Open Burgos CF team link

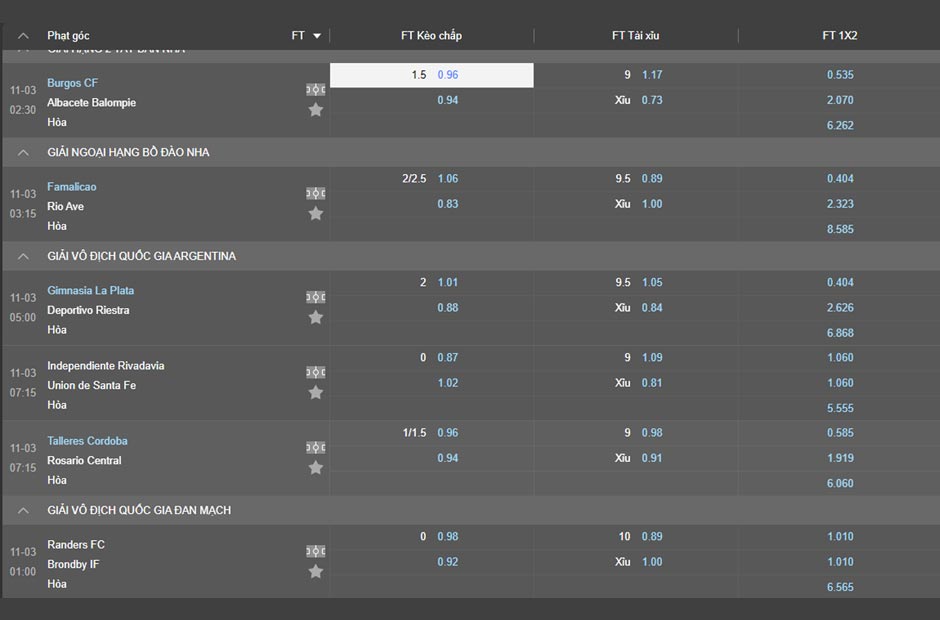[73, 83]
